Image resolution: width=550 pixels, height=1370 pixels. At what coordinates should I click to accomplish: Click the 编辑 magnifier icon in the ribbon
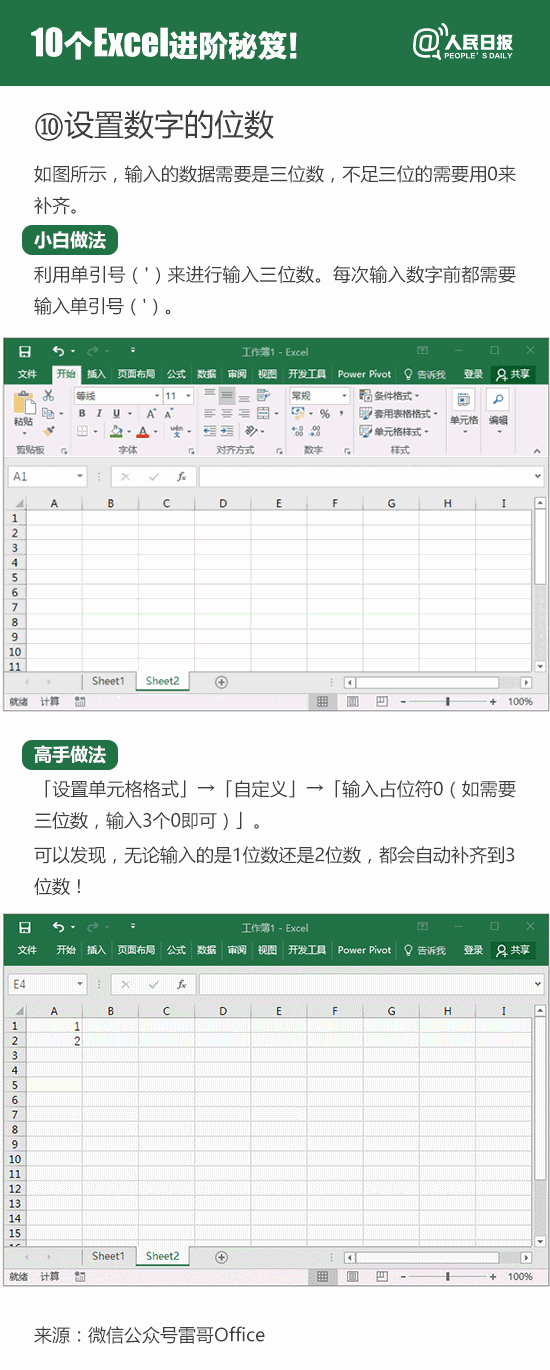click(497, 400)
